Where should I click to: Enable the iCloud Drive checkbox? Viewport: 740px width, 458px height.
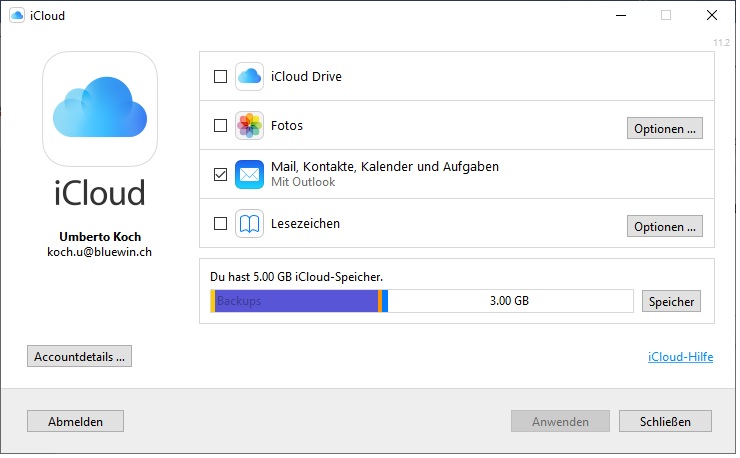pos(220,76)
